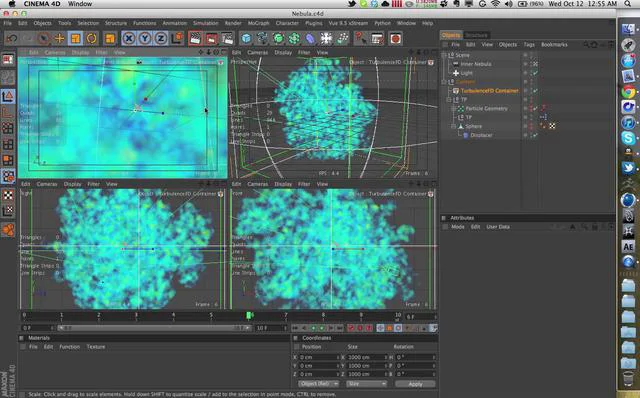Open Display menu in bottom-right viewport
Viewport: 640px width, 398px height.
(x=283, y=184)
